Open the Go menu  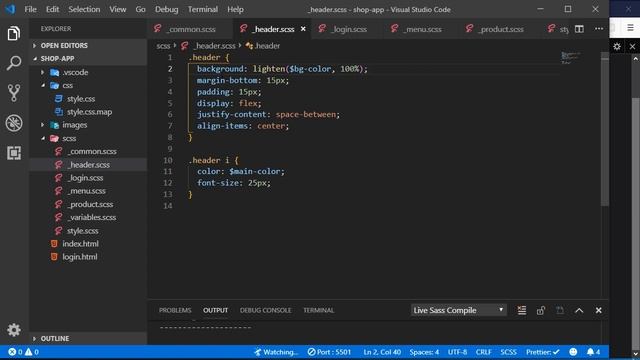140,9
